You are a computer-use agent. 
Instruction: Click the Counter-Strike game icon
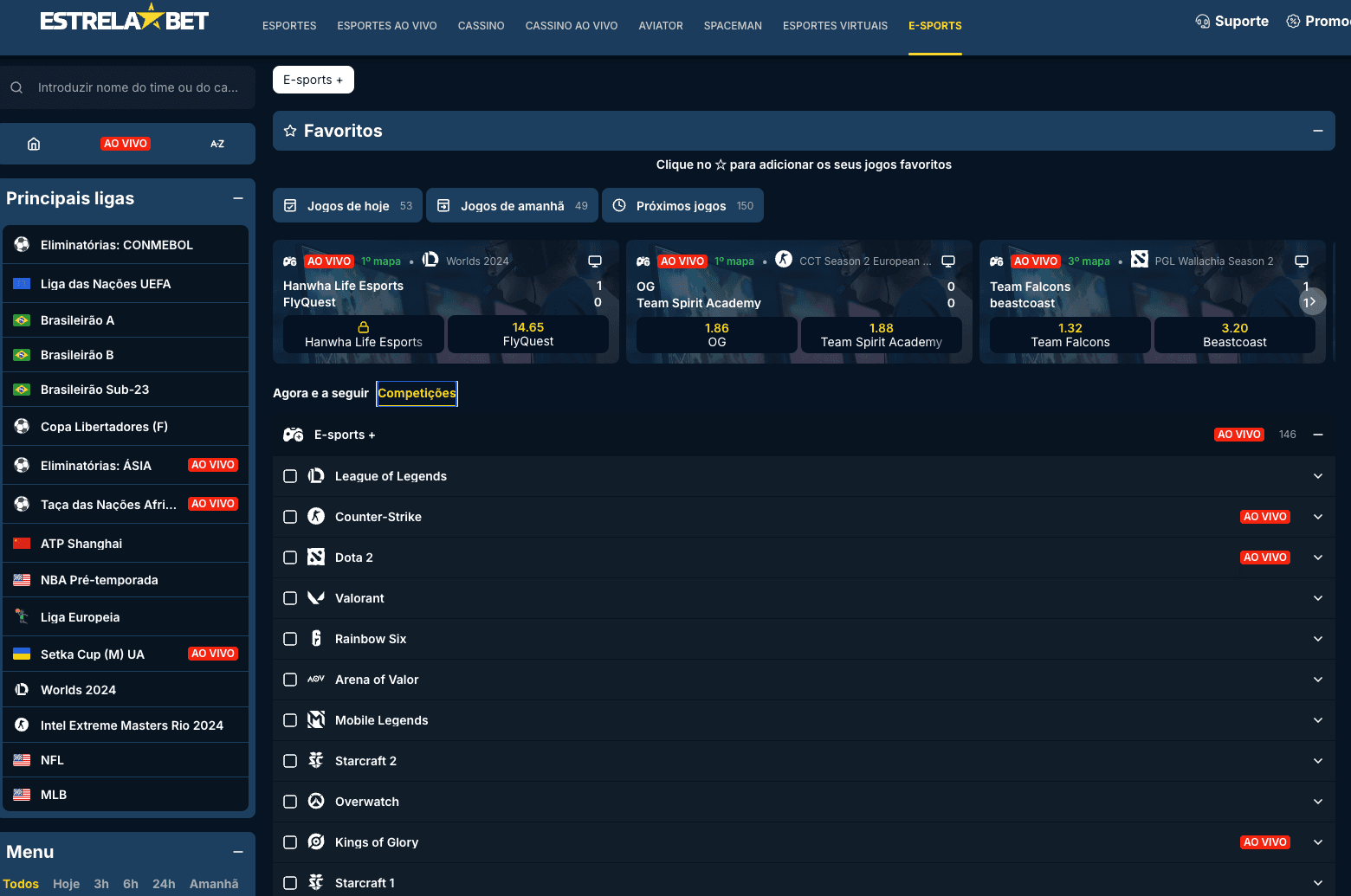316,517
